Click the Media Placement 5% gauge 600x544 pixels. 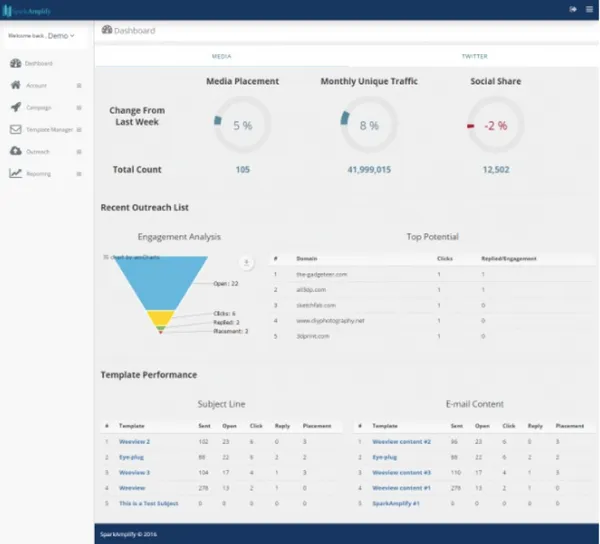point(243,125)
